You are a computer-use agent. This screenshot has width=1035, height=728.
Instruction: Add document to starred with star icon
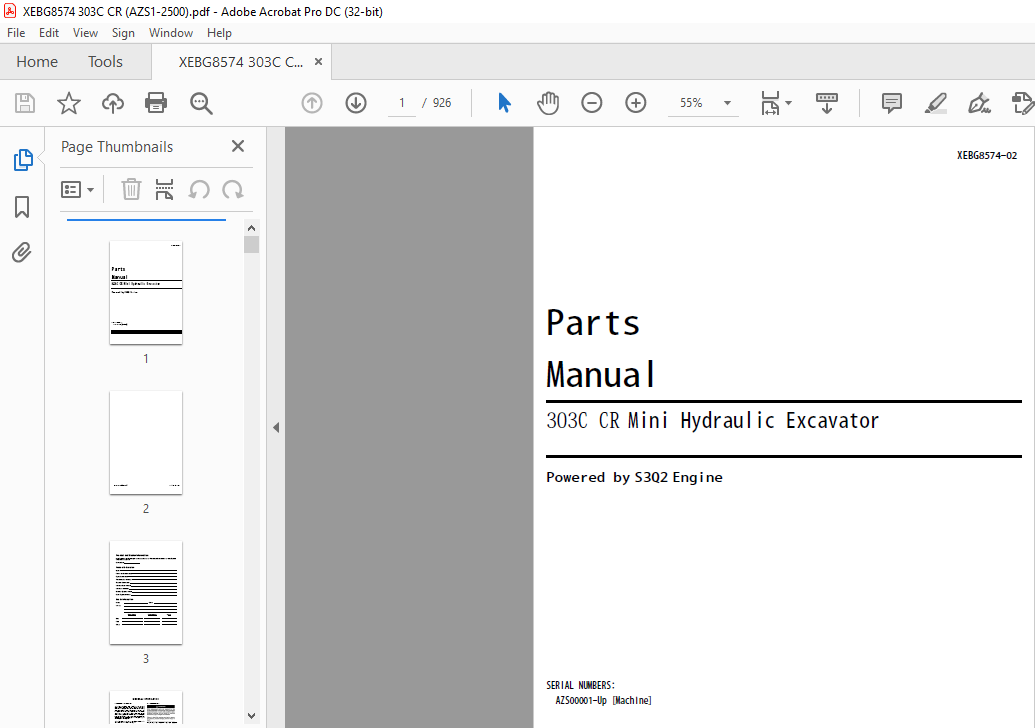69,103
